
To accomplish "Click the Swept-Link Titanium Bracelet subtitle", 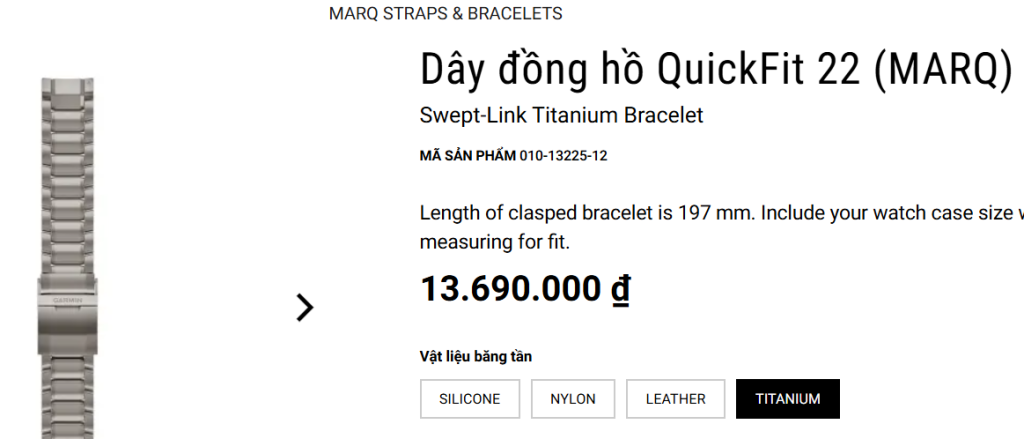I will (x=561, y=115).
